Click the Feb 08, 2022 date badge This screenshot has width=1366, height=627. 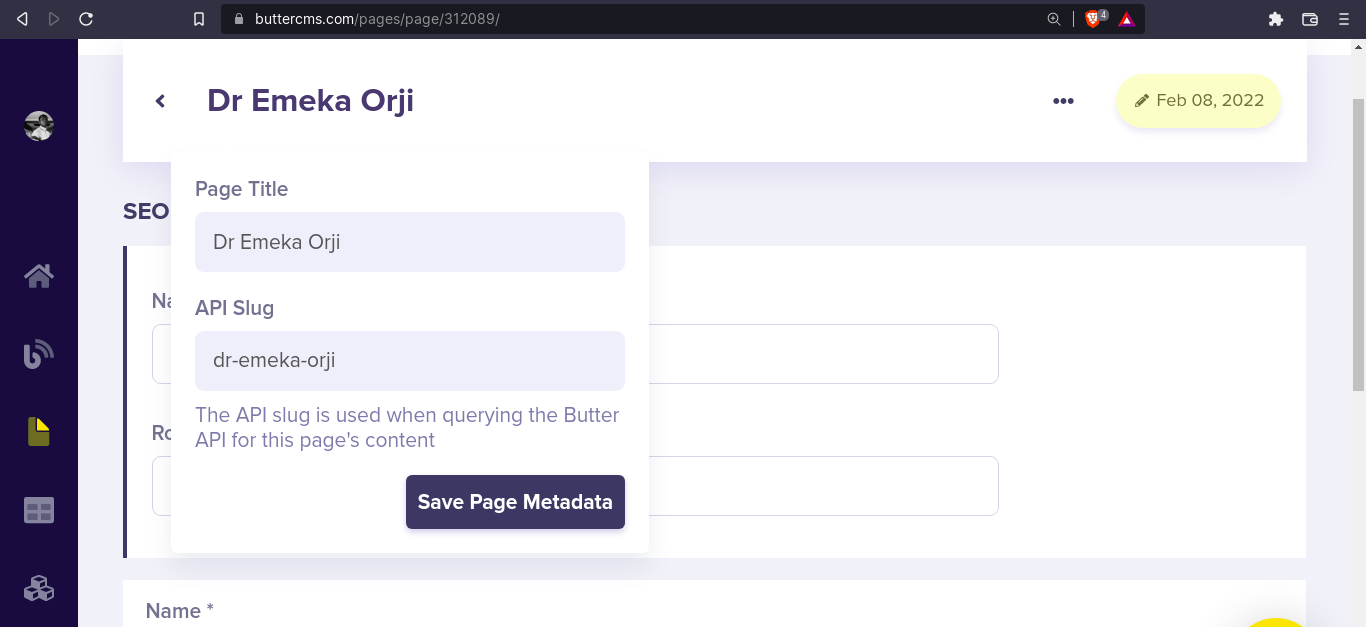click(1198, 101)
